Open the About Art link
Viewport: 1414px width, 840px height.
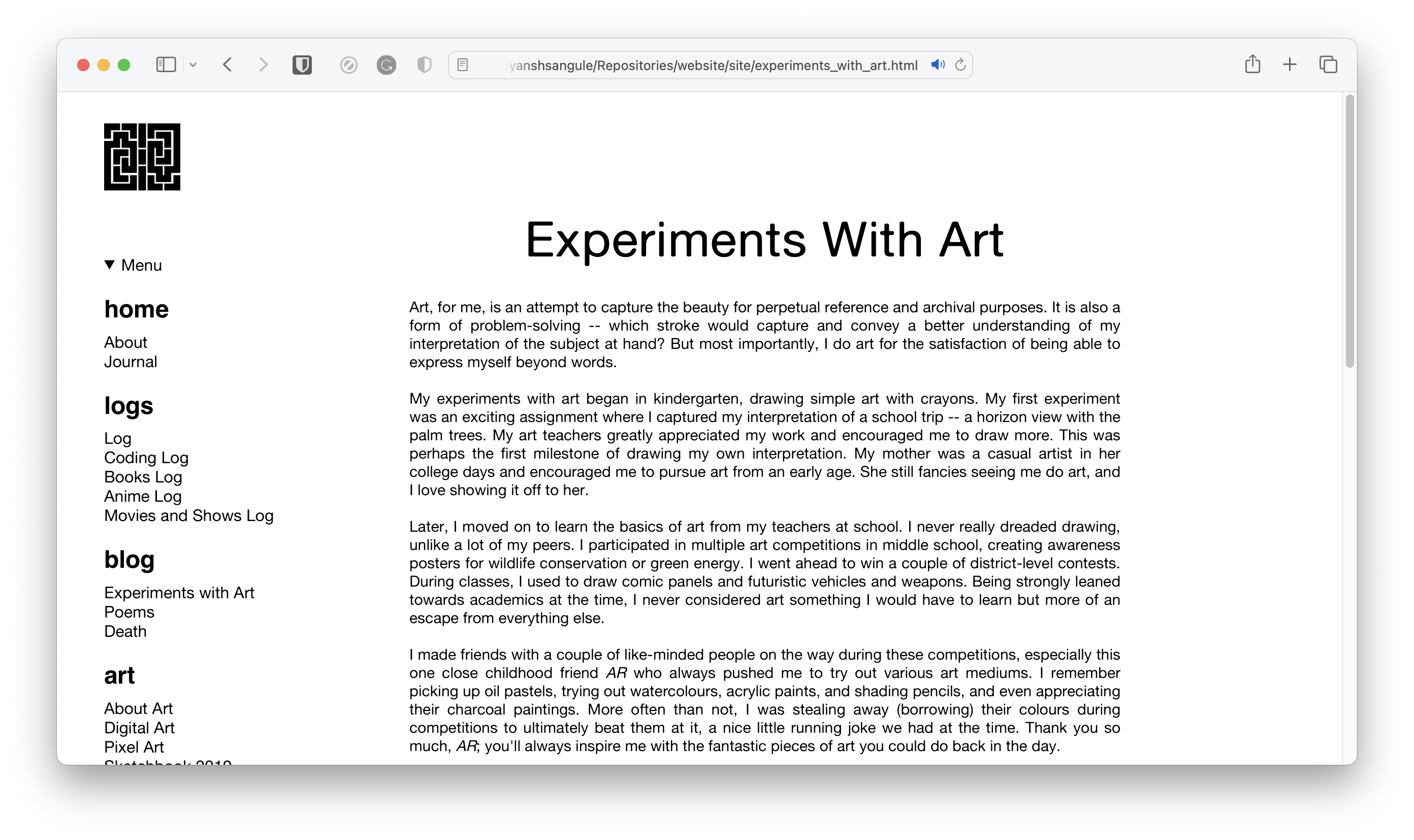tap(138, 708)
